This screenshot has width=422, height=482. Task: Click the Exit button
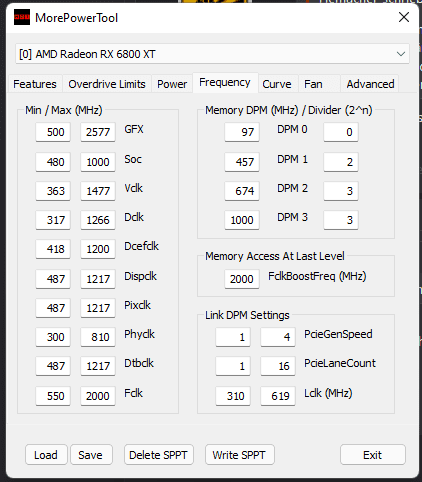tap(372, 455)
